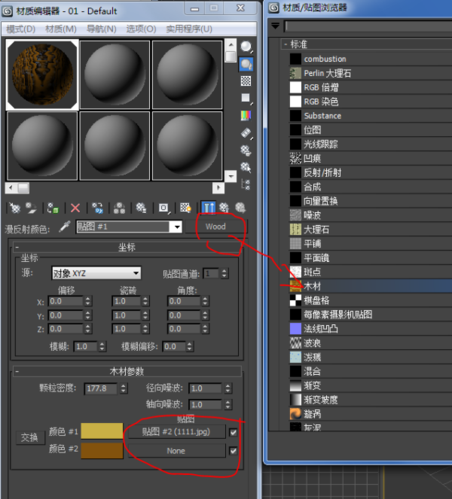452x499 pixels.
Task: Click the Wood map type button
Action: tap(216, 227)
